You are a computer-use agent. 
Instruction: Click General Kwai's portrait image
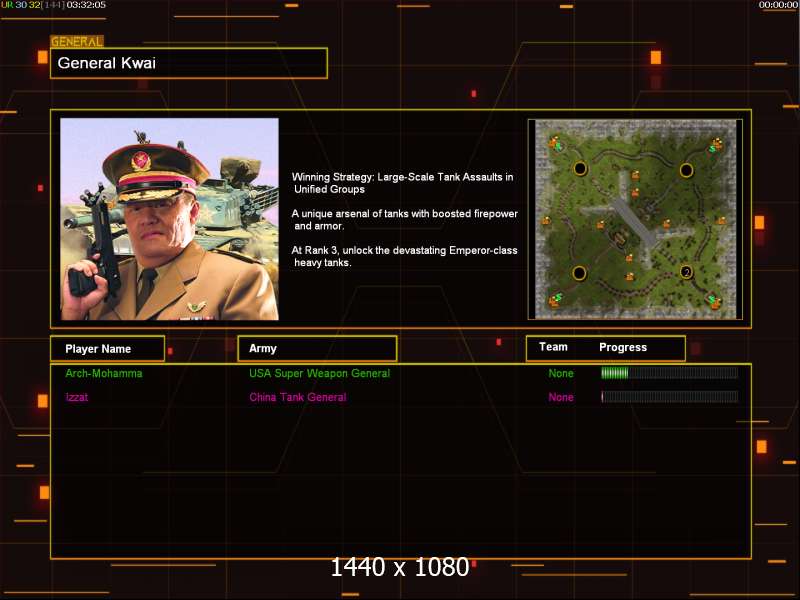click(169, 219)
